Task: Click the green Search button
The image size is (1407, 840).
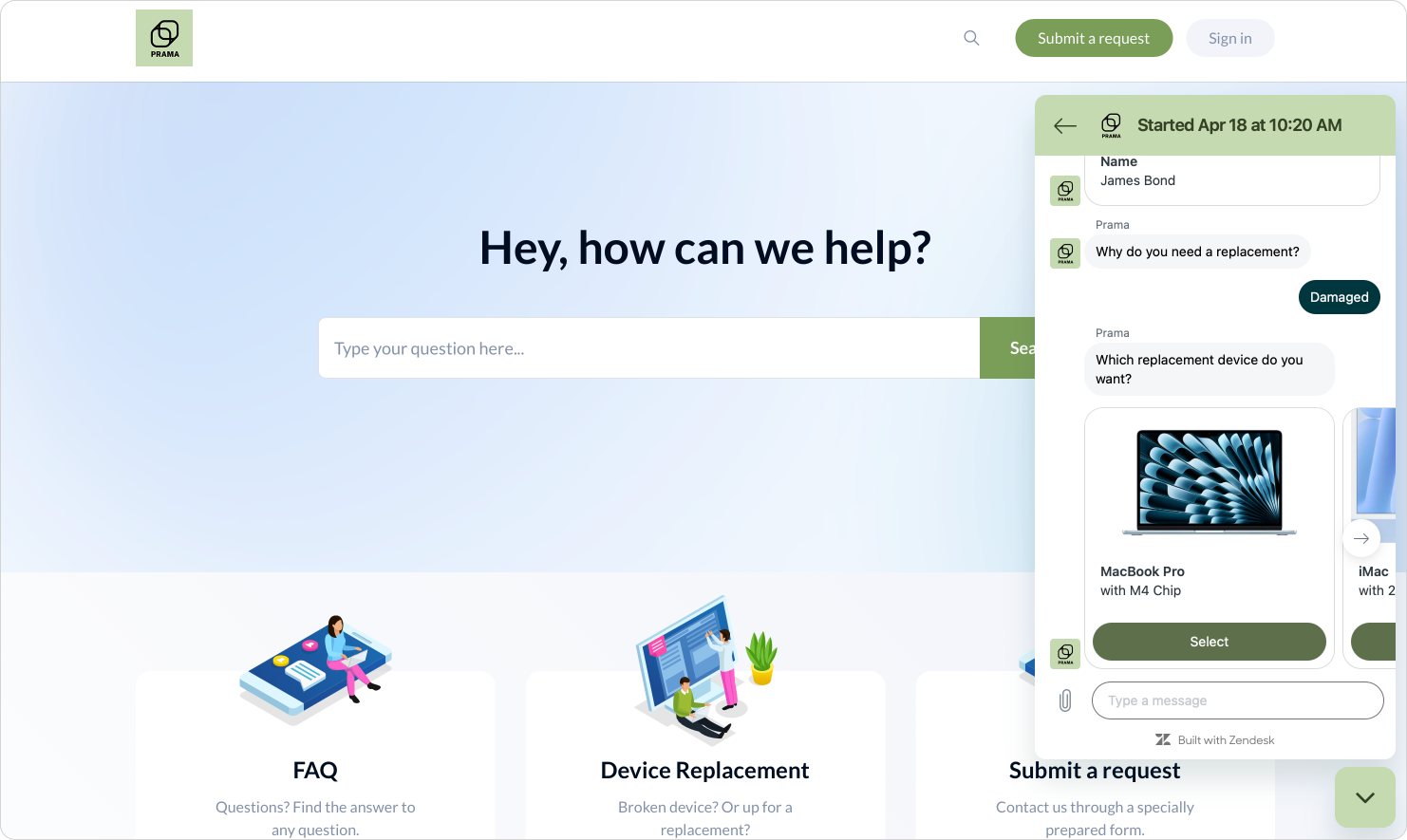Action: [x=1007, y=348]
